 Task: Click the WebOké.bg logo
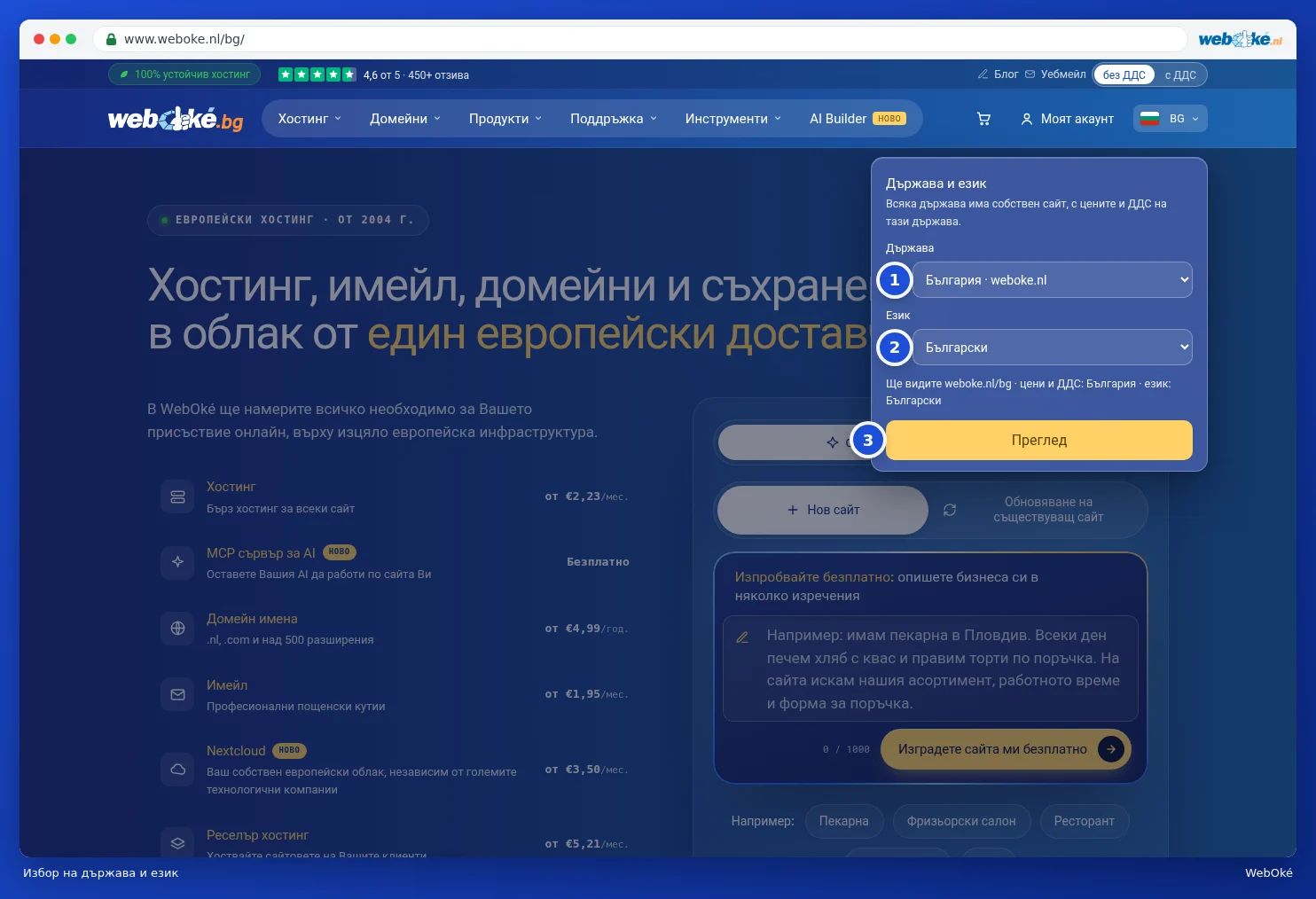tap(176, 119)
